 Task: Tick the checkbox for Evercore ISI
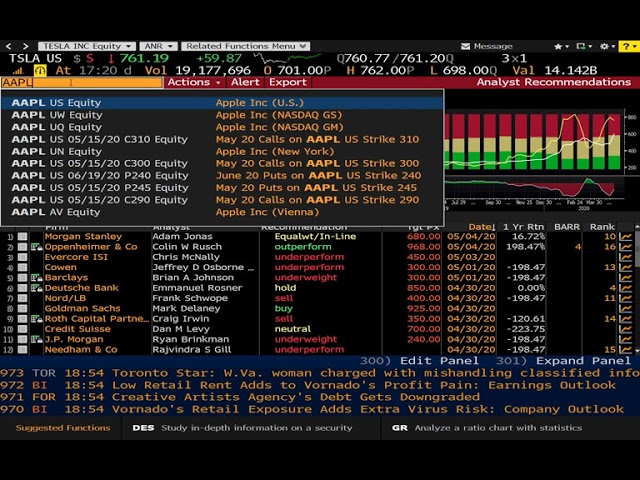click(22, 257)
